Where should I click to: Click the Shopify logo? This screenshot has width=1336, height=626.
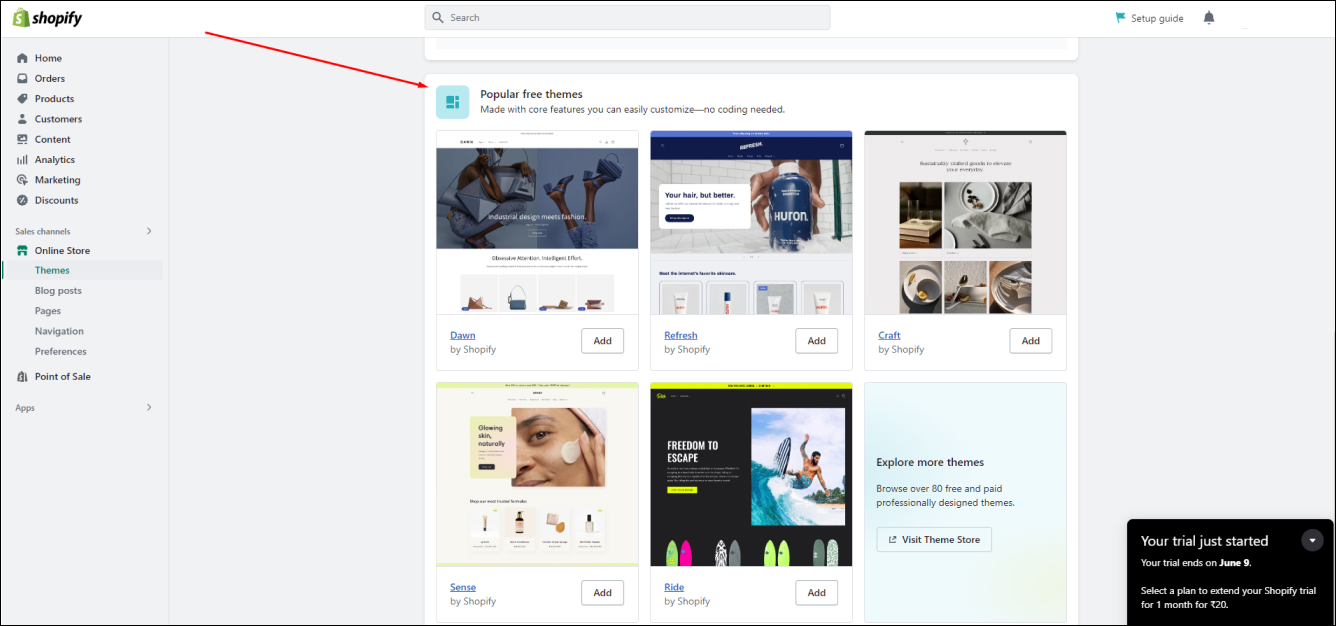pos(47,18)
